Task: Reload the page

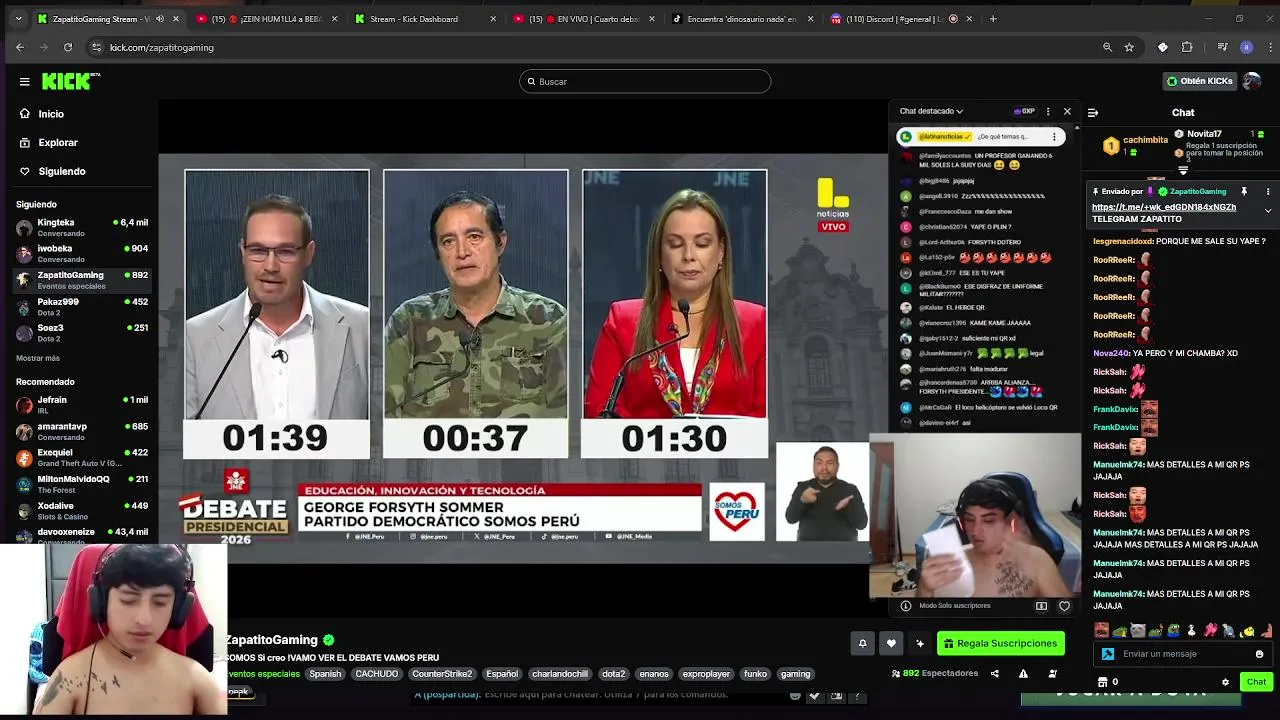Action: [x=68, y=47]
